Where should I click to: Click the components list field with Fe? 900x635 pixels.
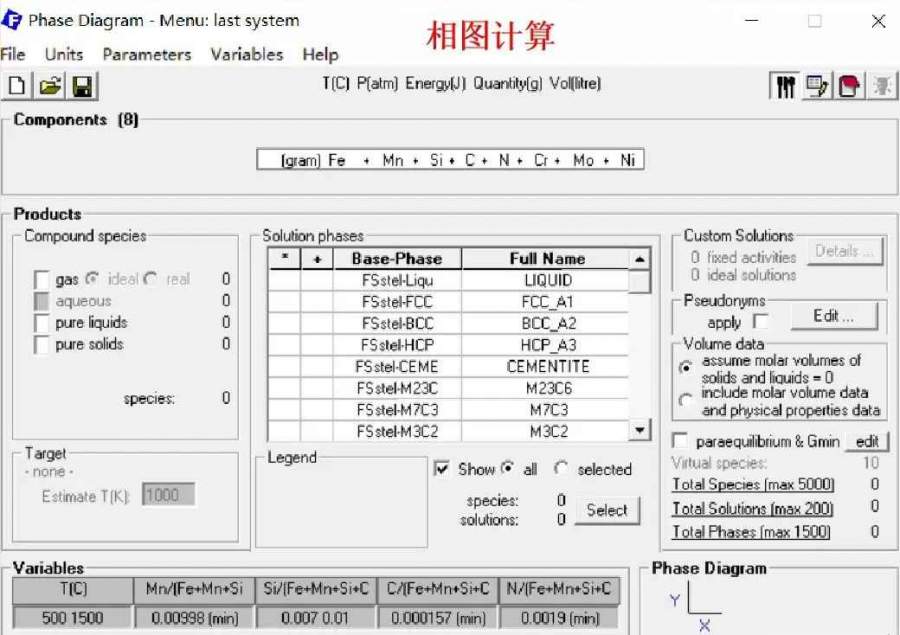[x=450, y=160]
